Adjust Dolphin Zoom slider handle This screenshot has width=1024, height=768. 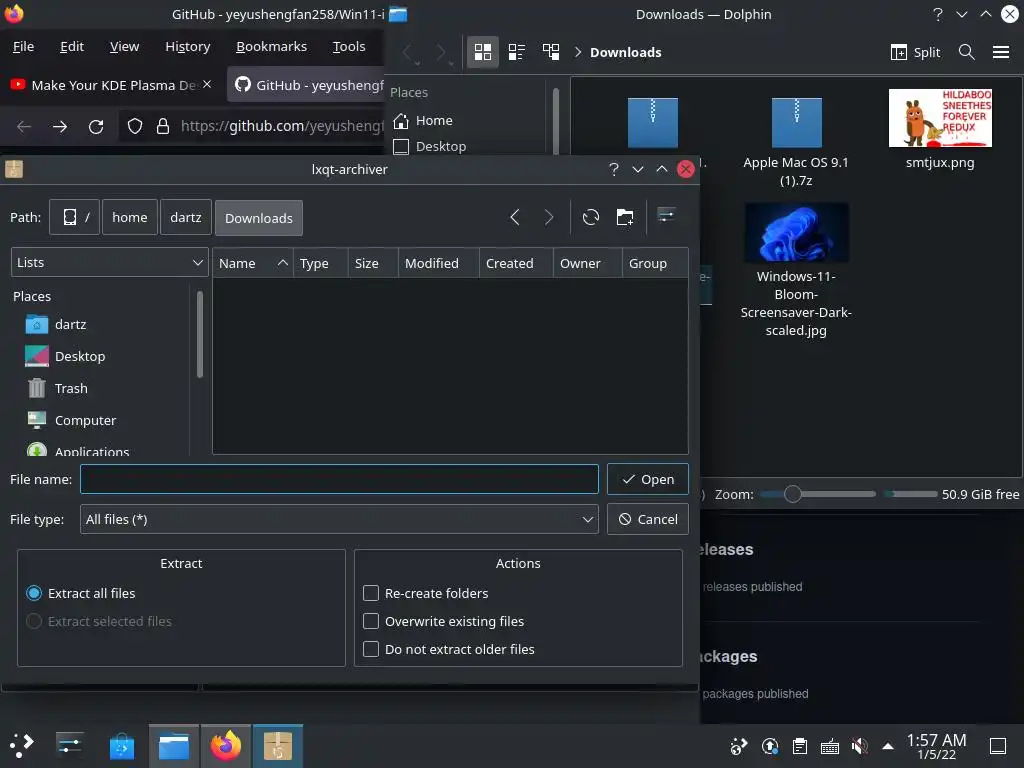tap(792, 494)
